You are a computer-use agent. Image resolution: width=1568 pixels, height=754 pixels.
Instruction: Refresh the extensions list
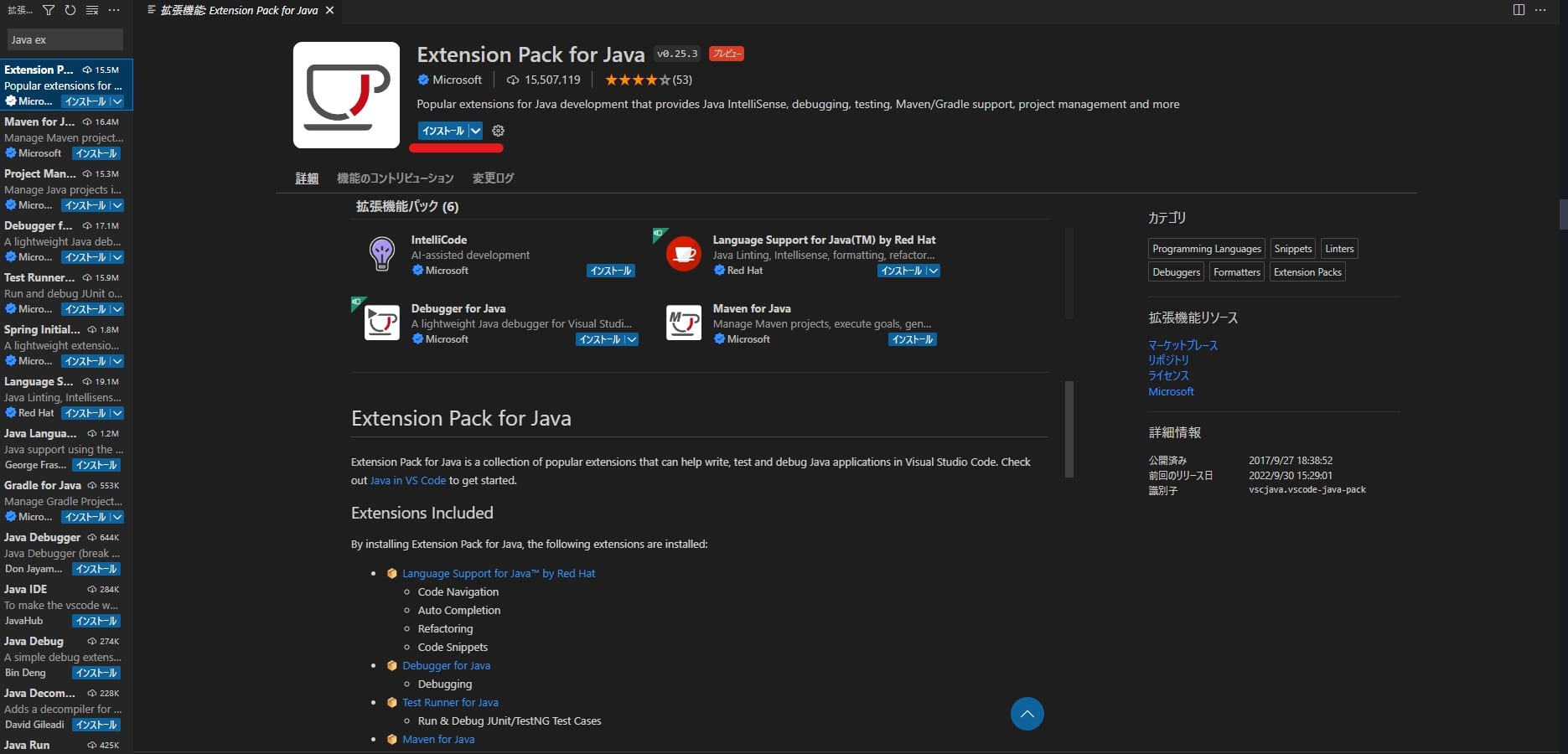pyautogui.click(x=70, y=10)
